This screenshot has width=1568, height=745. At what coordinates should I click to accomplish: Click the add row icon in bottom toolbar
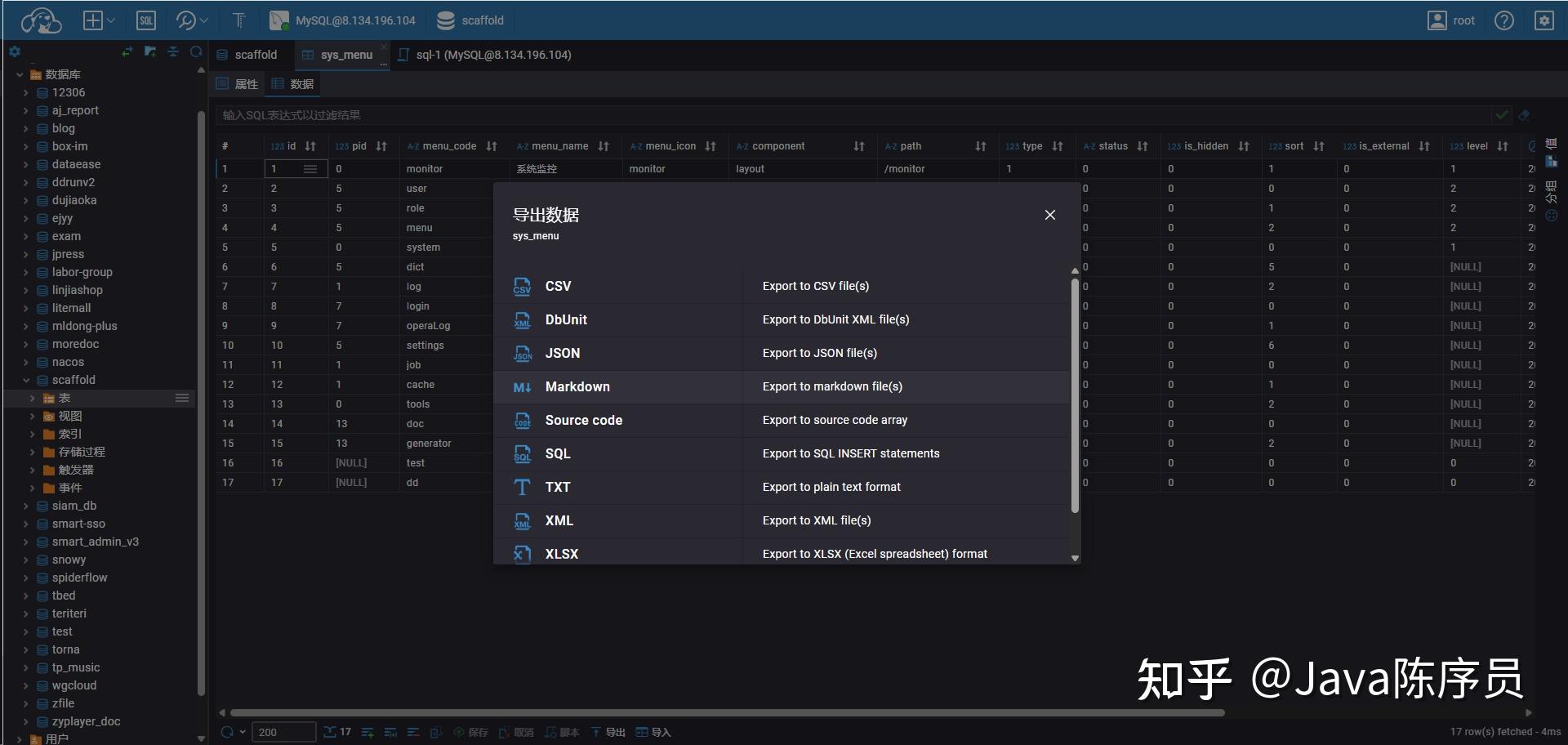[x=367, y=732]
